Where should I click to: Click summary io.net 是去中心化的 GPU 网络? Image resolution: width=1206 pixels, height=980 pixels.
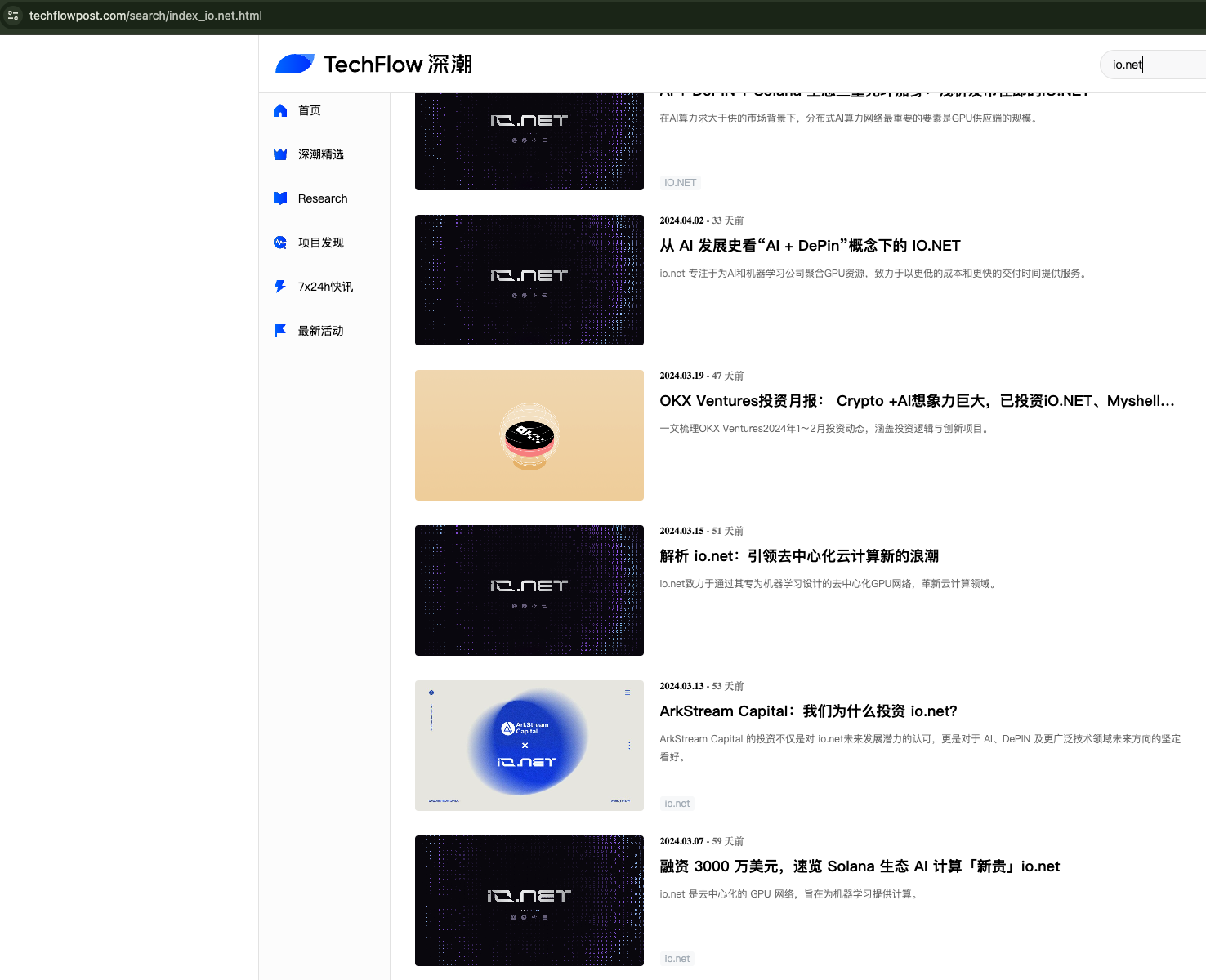[790, 894]
